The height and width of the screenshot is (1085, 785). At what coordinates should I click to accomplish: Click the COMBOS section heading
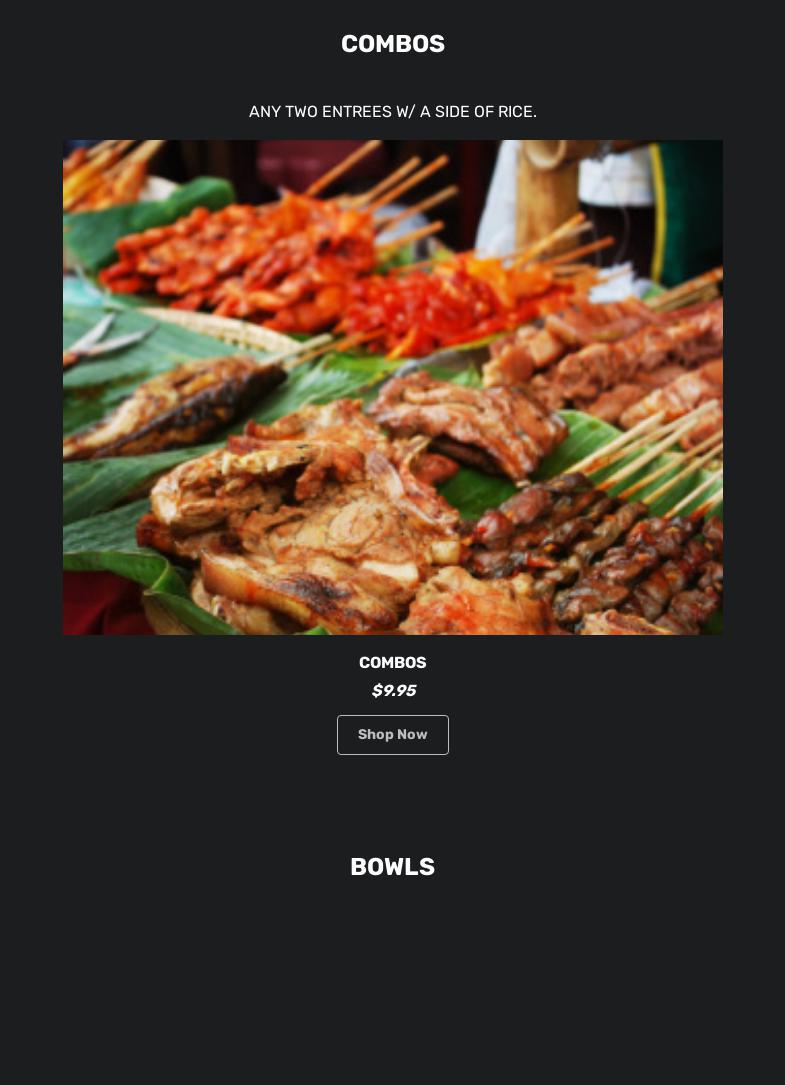point(392,44)
